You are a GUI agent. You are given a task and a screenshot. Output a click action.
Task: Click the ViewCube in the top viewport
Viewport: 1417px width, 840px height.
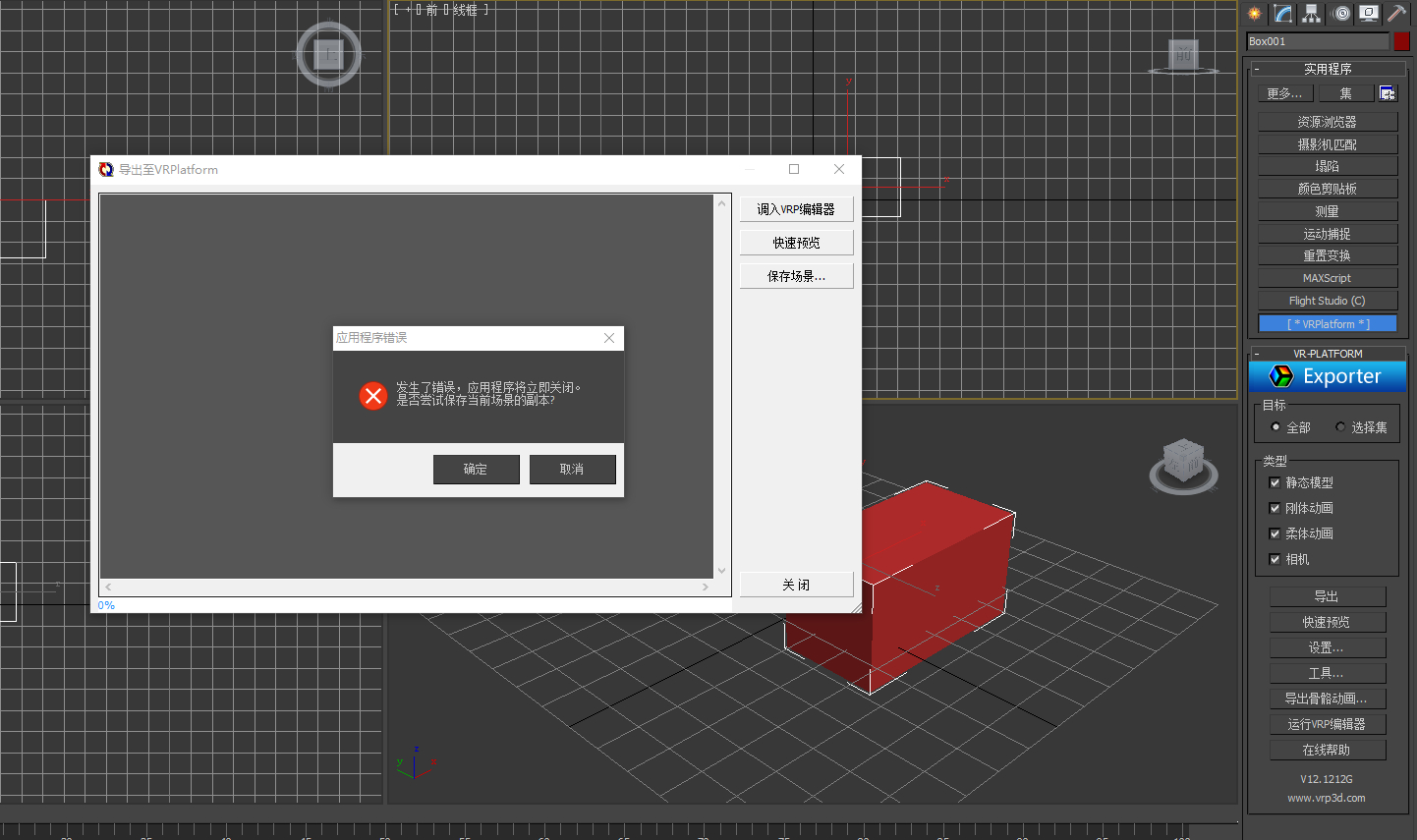[x=329, y=54]
